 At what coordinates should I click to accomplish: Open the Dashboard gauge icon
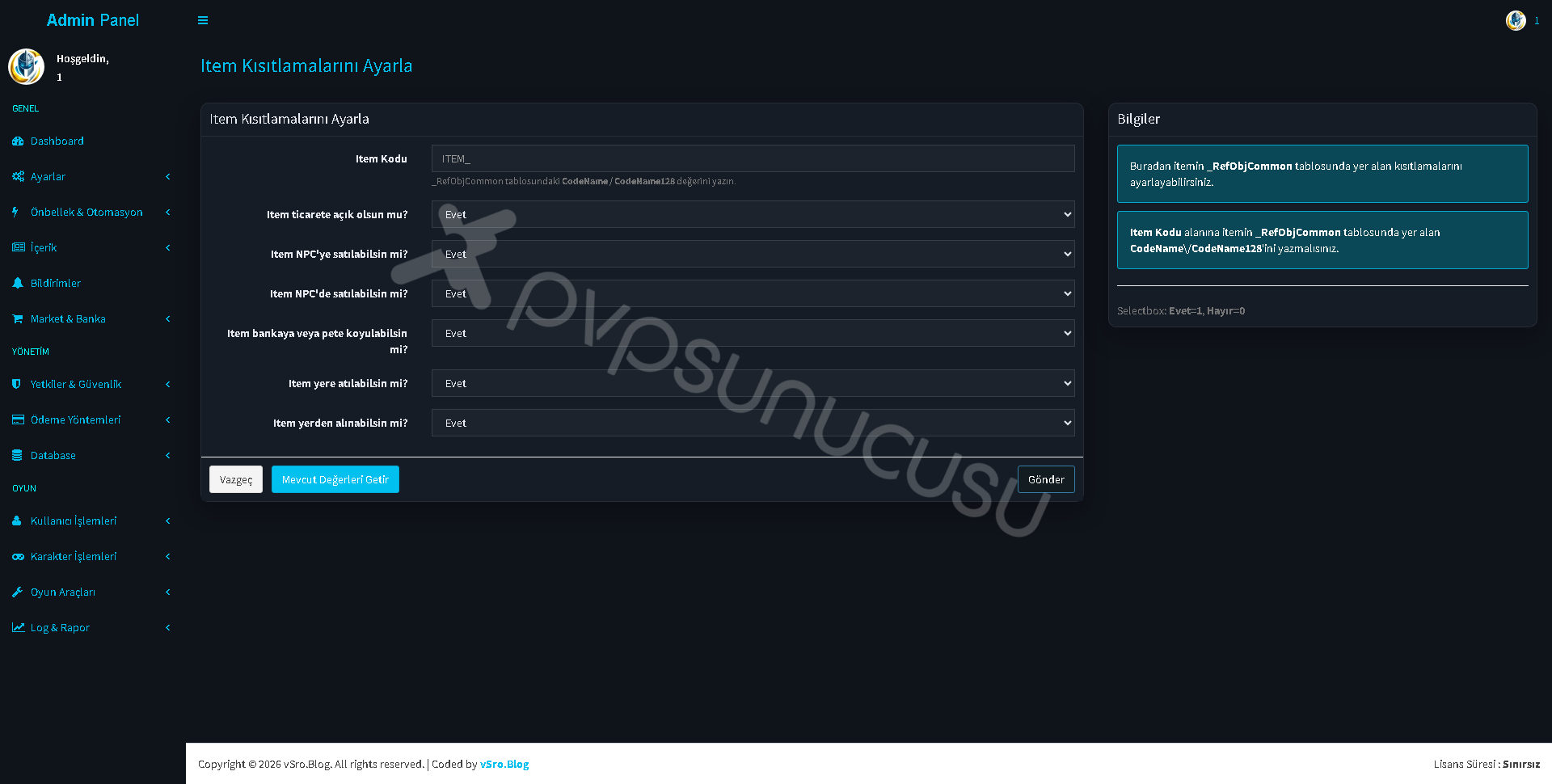(x=18, y=141)
